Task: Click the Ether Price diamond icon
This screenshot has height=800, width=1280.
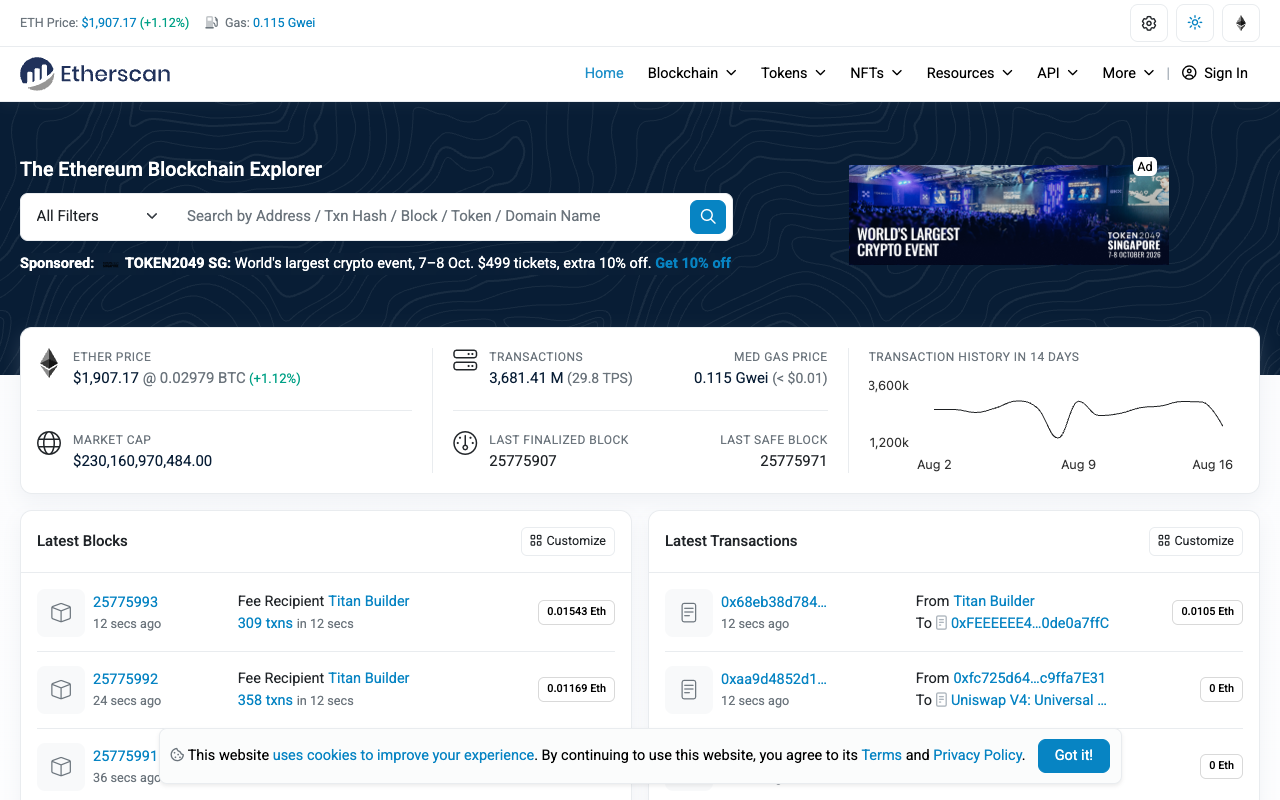Action: [x=49, y=363]
